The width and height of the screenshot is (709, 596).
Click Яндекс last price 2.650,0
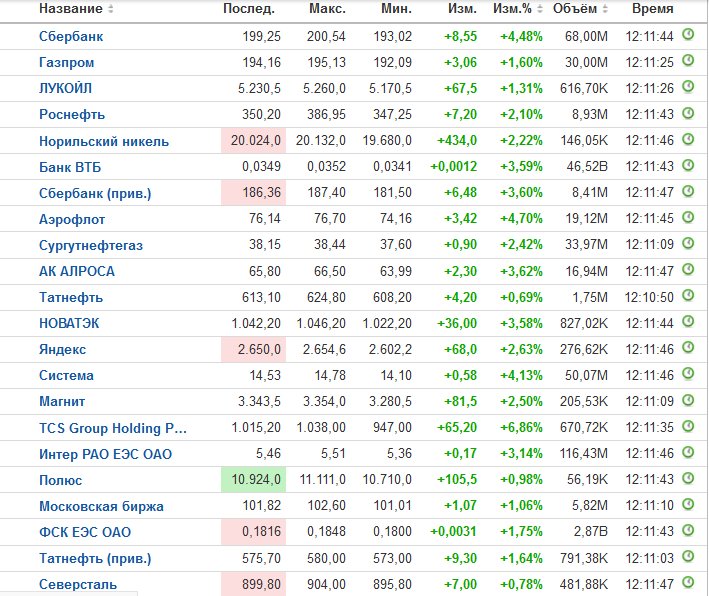[260, 350]
